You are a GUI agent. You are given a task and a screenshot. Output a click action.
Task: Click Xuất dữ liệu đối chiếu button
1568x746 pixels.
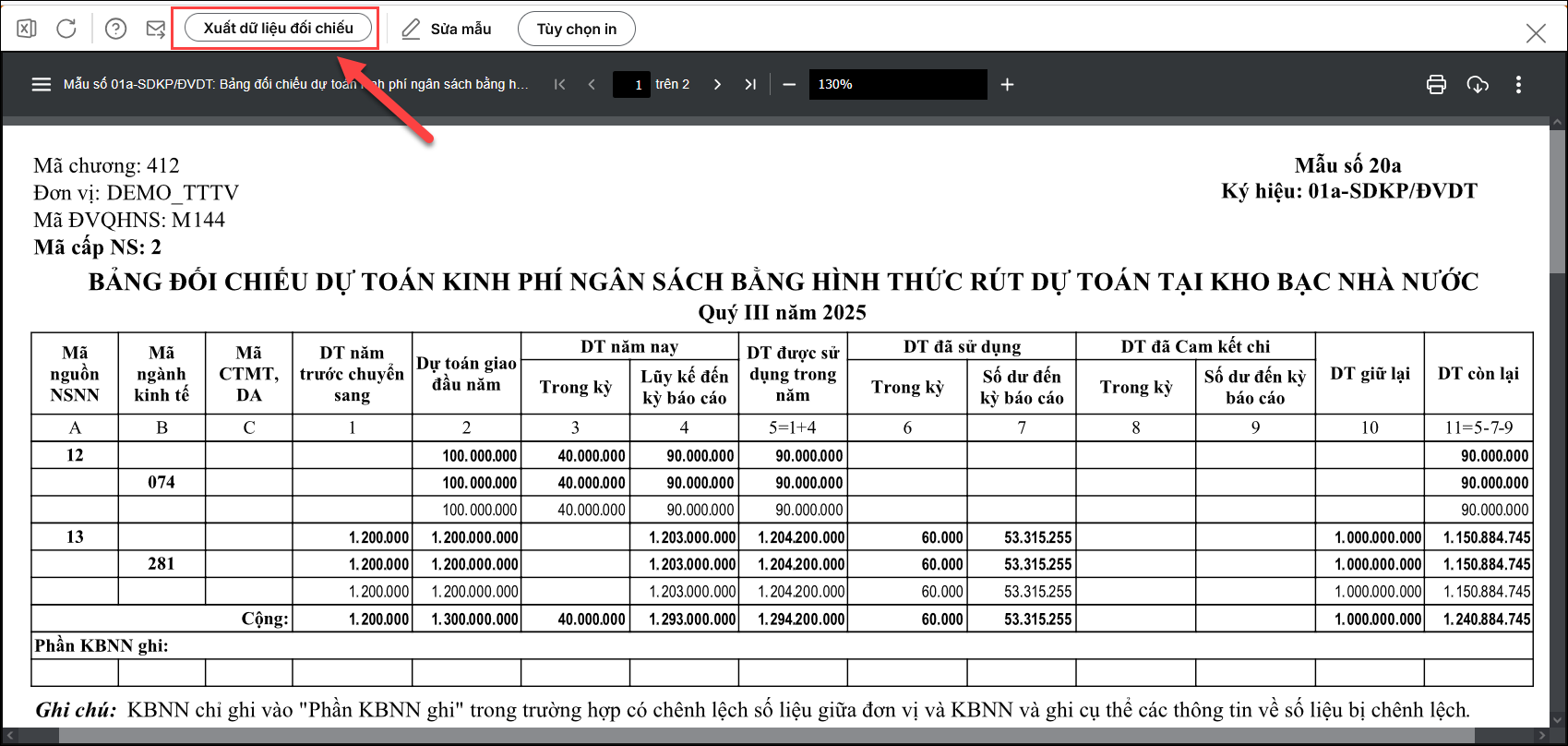(278, 29)
